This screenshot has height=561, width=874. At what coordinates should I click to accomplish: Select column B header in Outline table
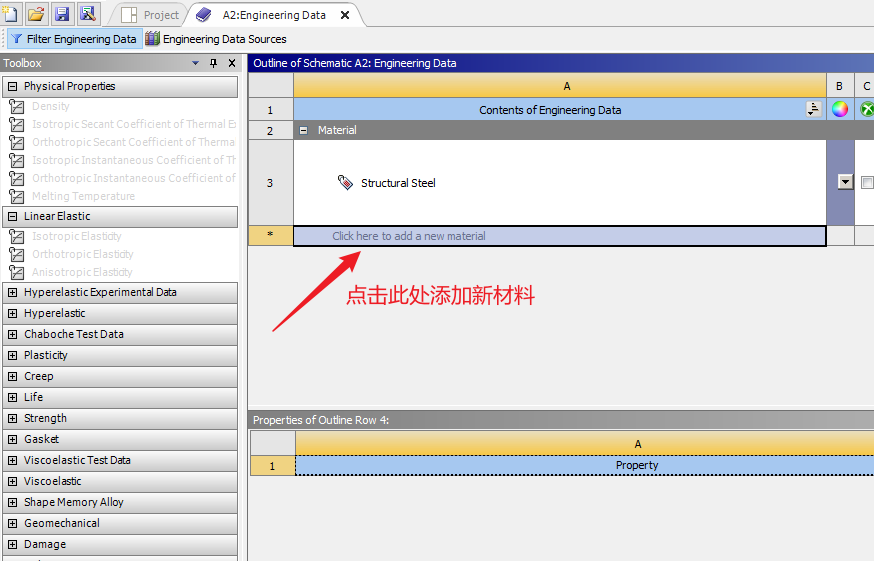click(x=840, y=86)
